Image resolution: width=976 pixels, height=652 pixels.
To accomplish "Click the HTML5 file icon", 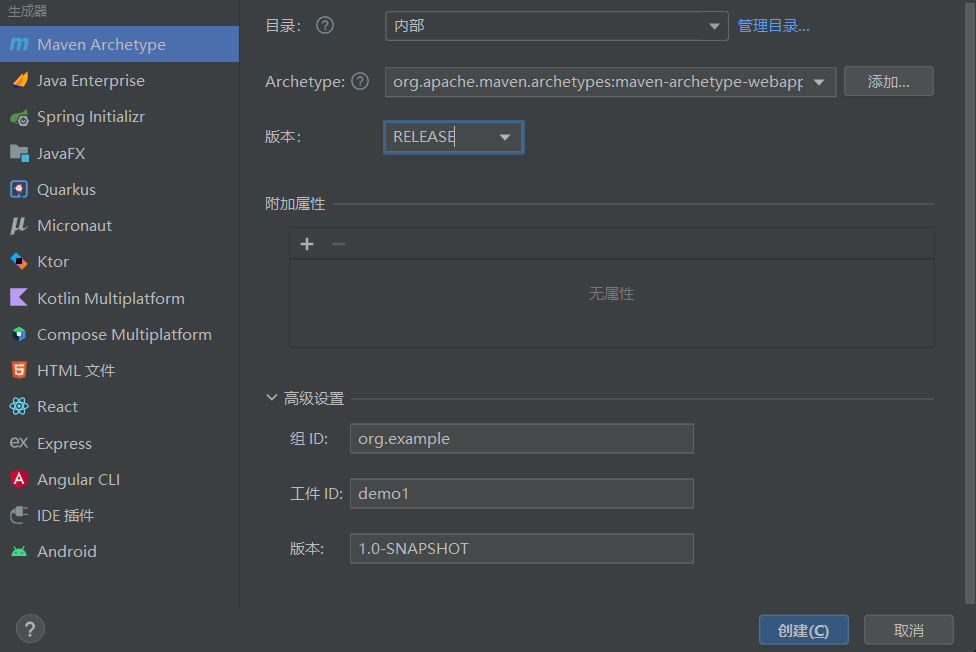I will click(19, 370).
